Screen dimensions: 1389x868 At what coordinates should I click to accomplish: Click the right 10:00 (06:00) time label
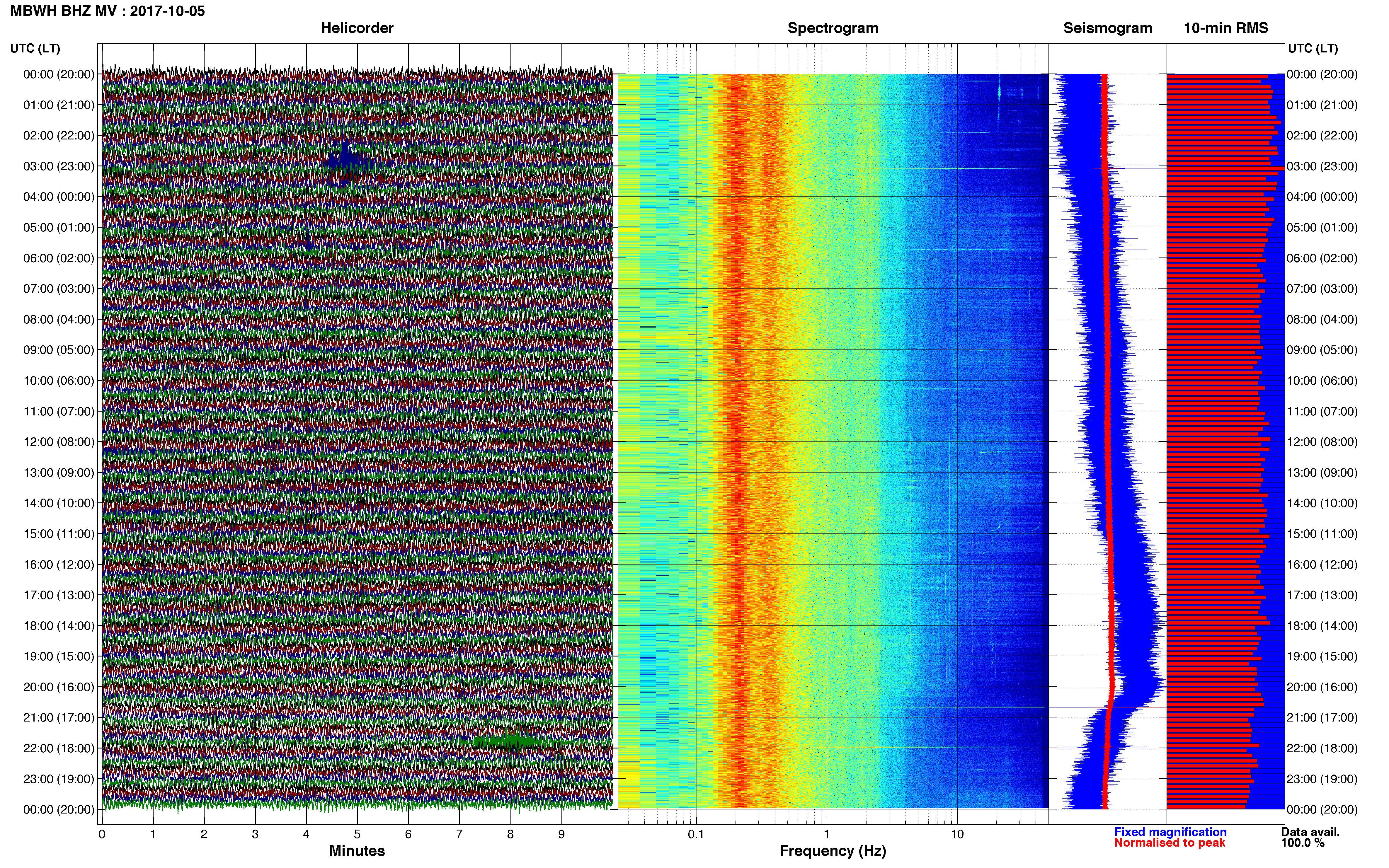tap(1322, 381)
